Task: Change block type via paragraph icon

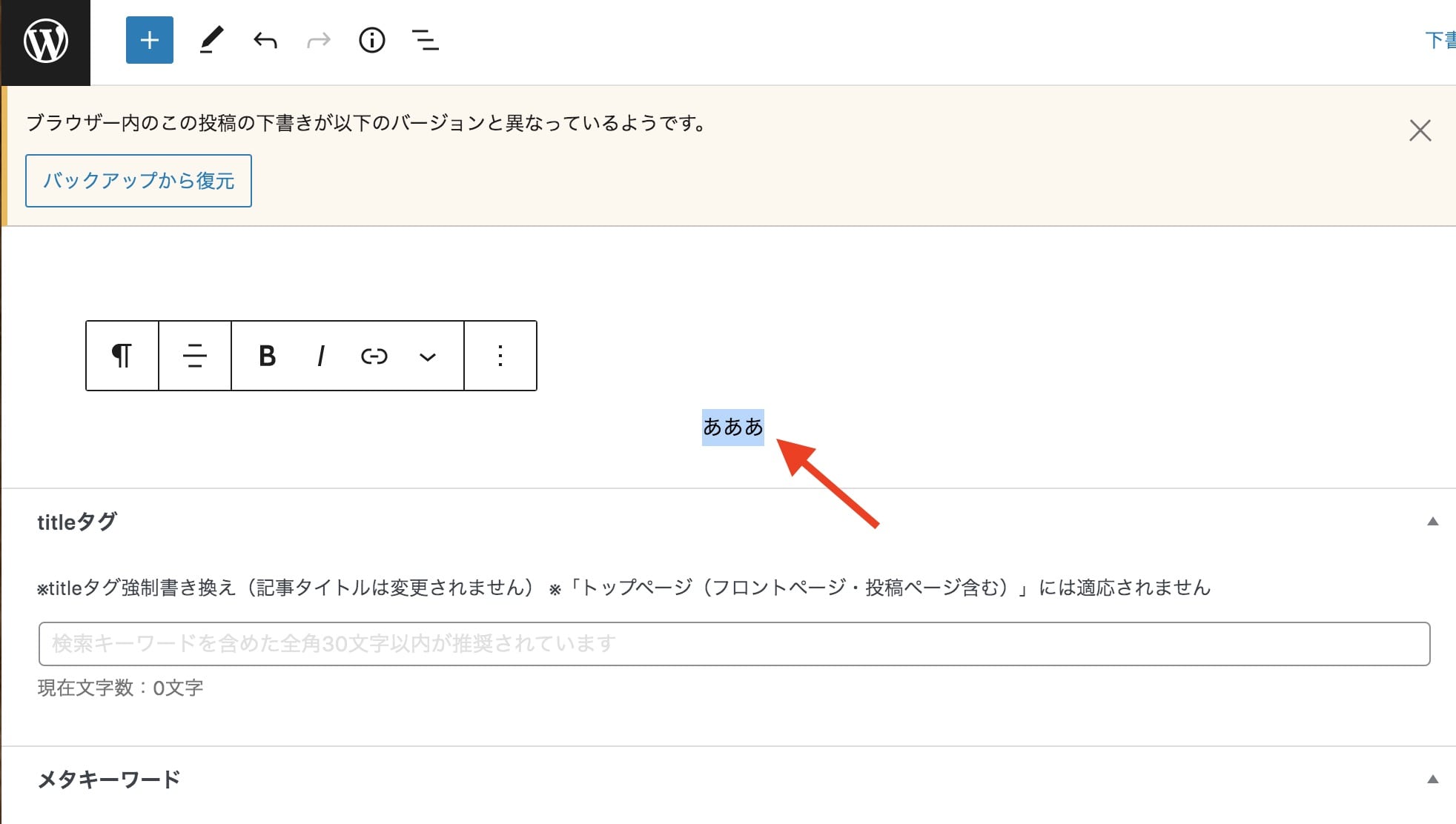Action: click(x=122, y=356)
